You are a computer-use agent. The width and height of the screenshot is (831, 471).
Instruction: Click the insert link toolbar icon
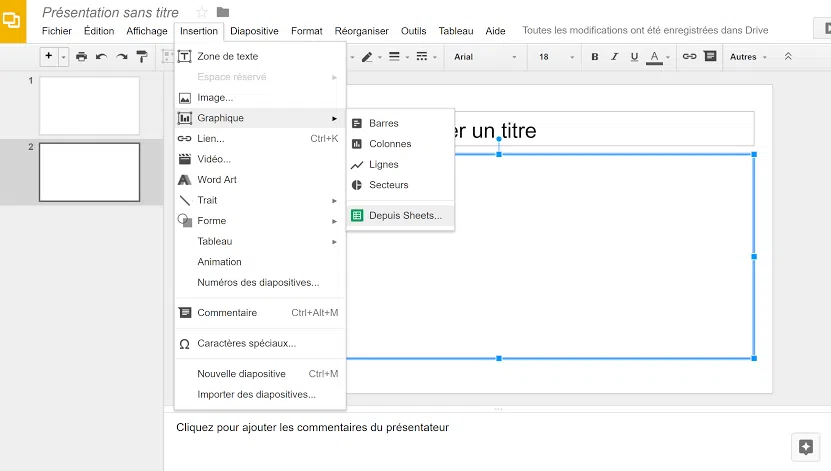689,56
